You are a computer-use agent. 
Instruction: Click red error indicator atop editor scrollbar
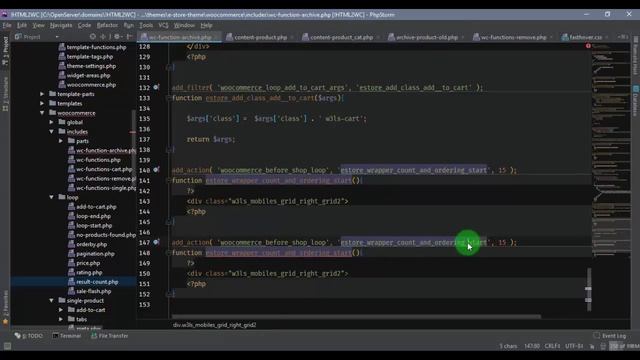click(588, 46)
